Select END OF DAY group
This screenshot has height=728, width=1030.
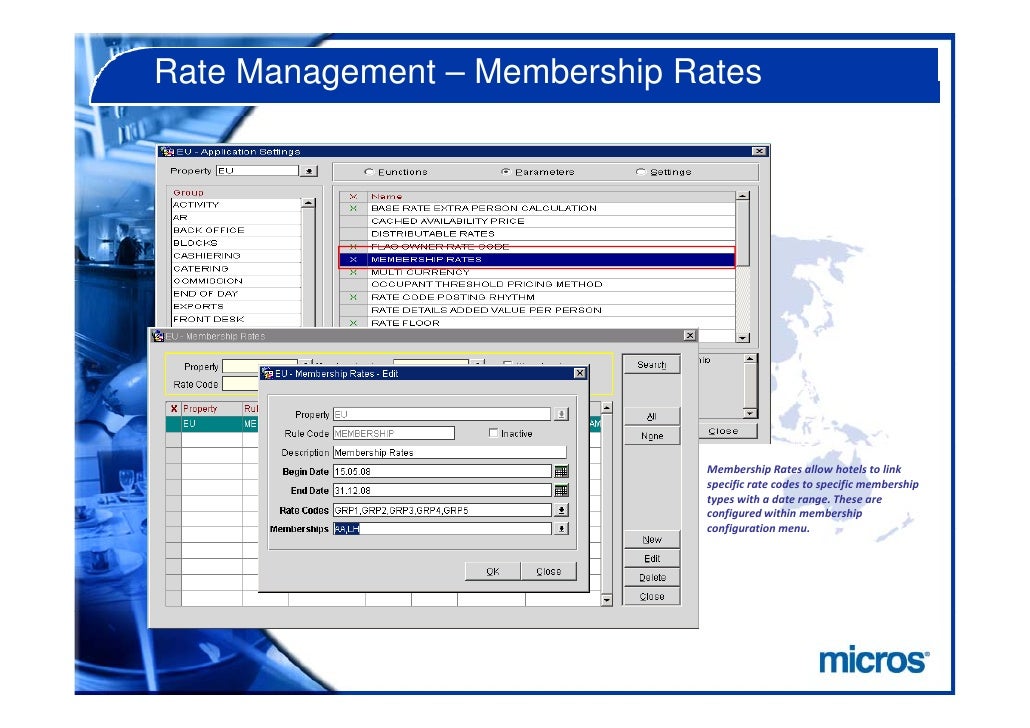point(235,294)
